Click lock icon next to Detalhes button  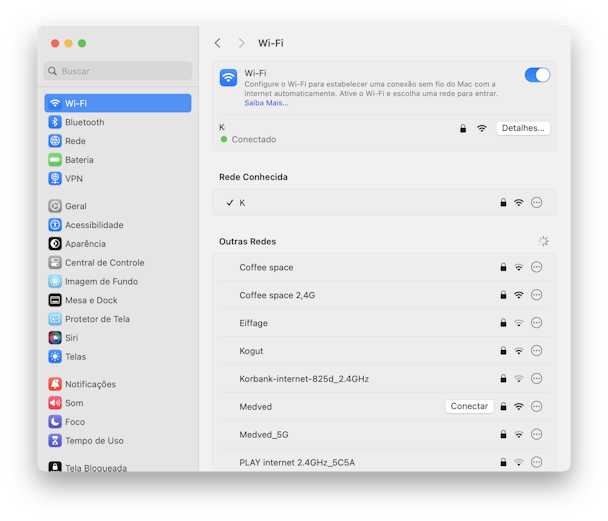tap(463, 128)
